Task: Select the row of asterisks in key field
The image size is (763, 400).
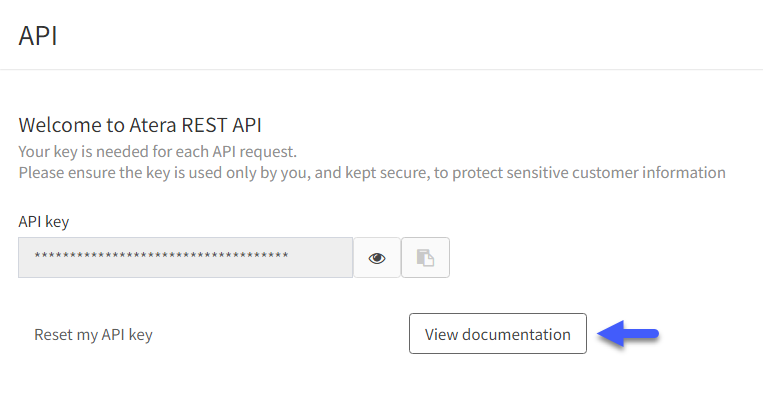Action: pyautogui.click(x=162, y=255)
